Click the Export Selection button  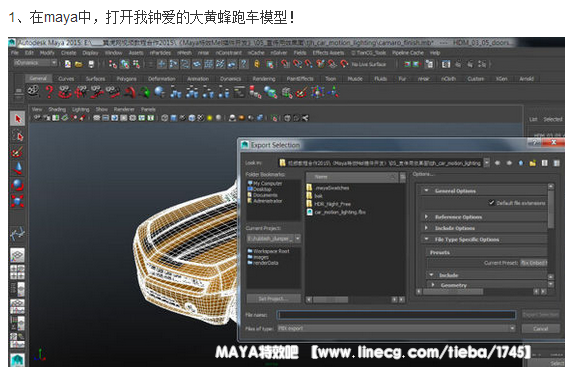point(540,315)
